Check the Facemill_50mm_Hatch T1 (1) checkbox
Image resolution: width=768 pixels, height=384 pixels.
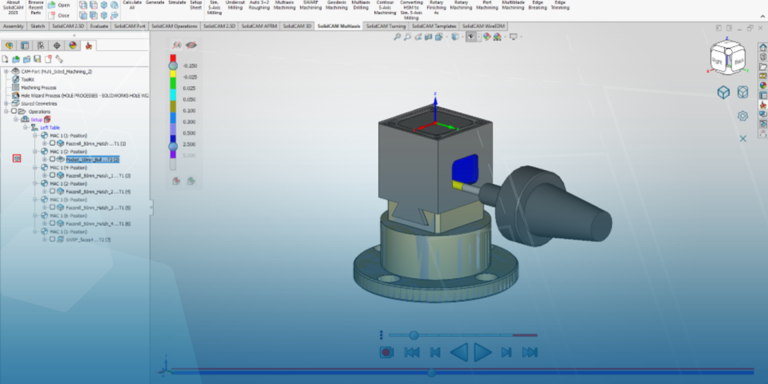click(x=52, y=144)
